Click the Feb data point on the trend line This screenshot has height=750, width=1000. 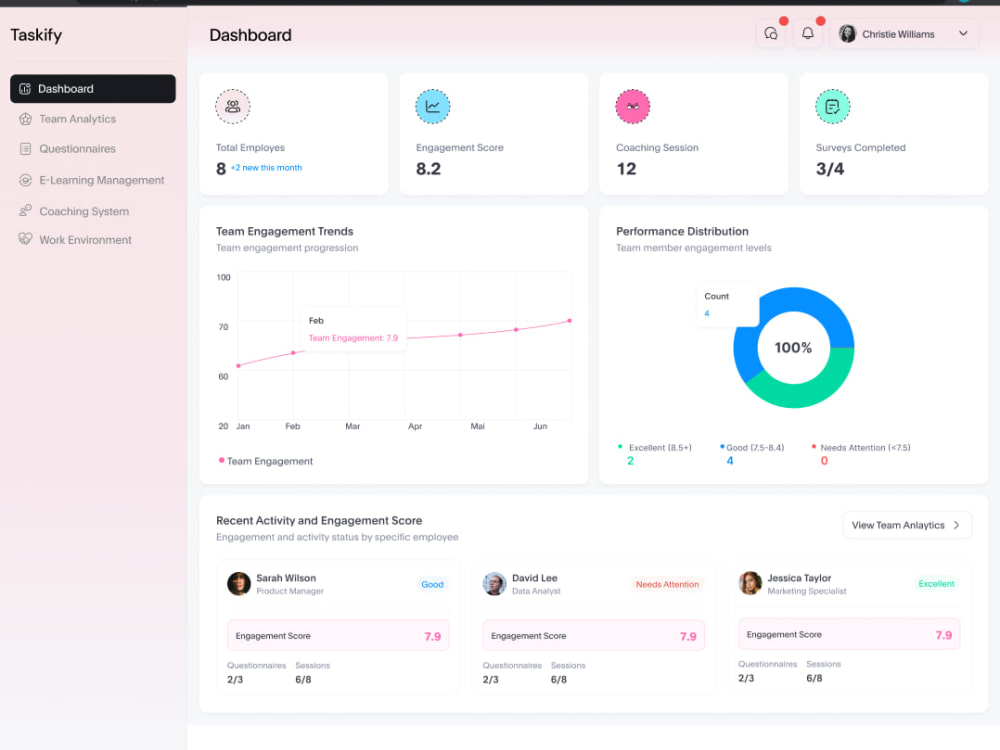tap(293, 353)
